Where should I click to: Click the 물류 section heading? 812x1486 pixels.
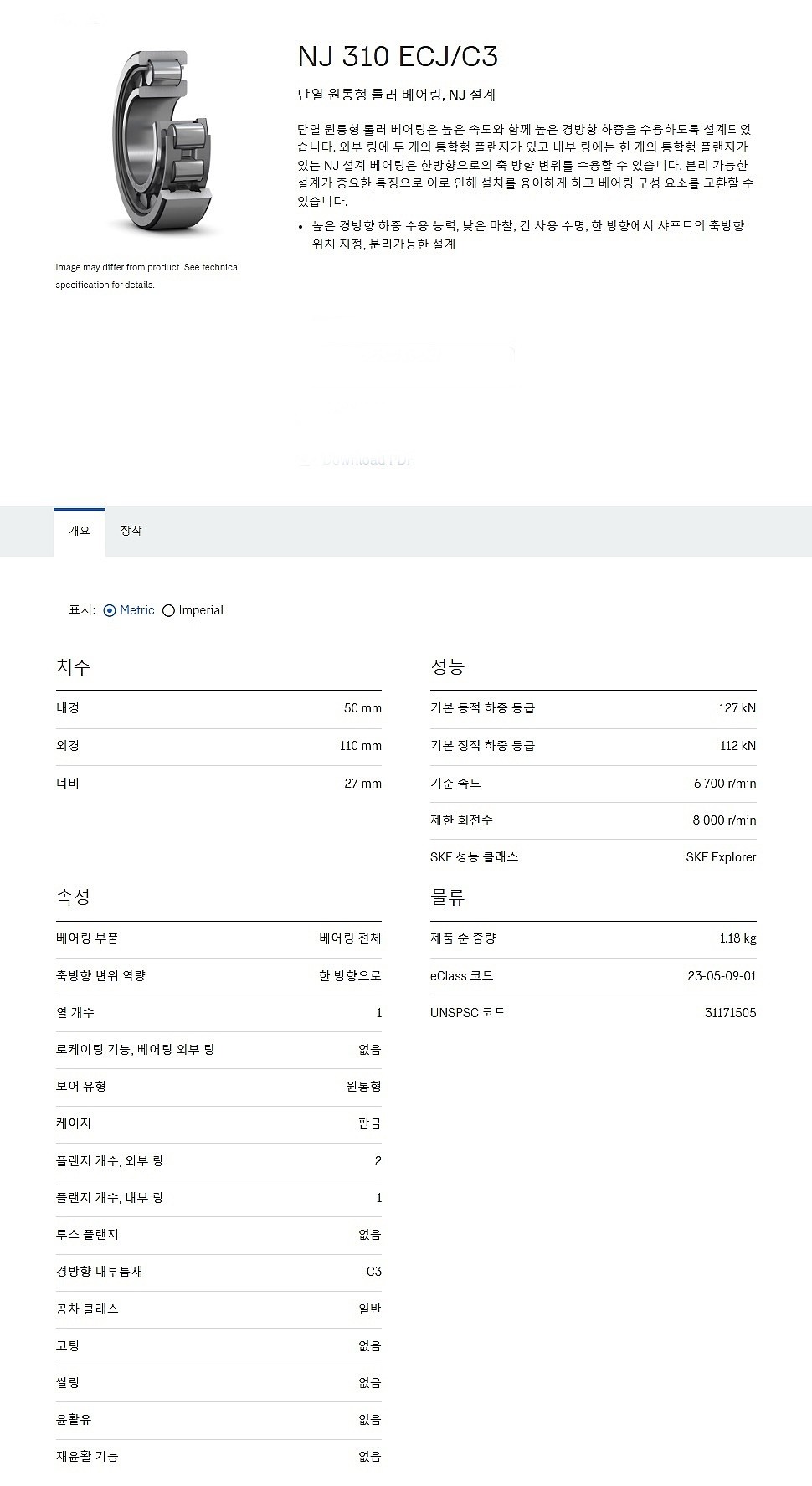coord(447,897)
